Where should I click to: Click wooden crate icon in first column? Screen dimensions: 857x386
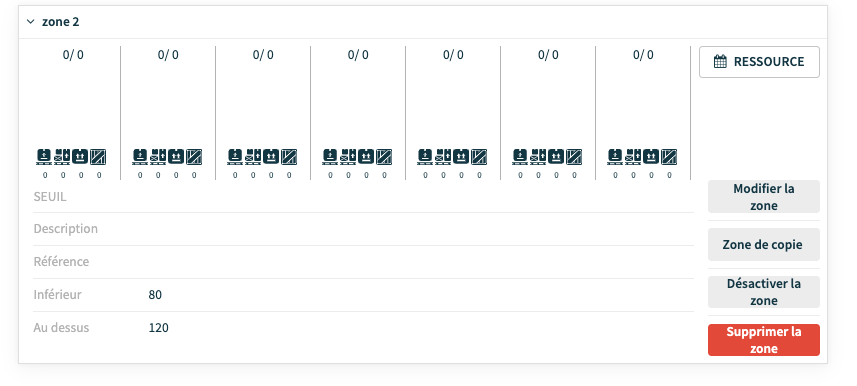click(98, 157)
